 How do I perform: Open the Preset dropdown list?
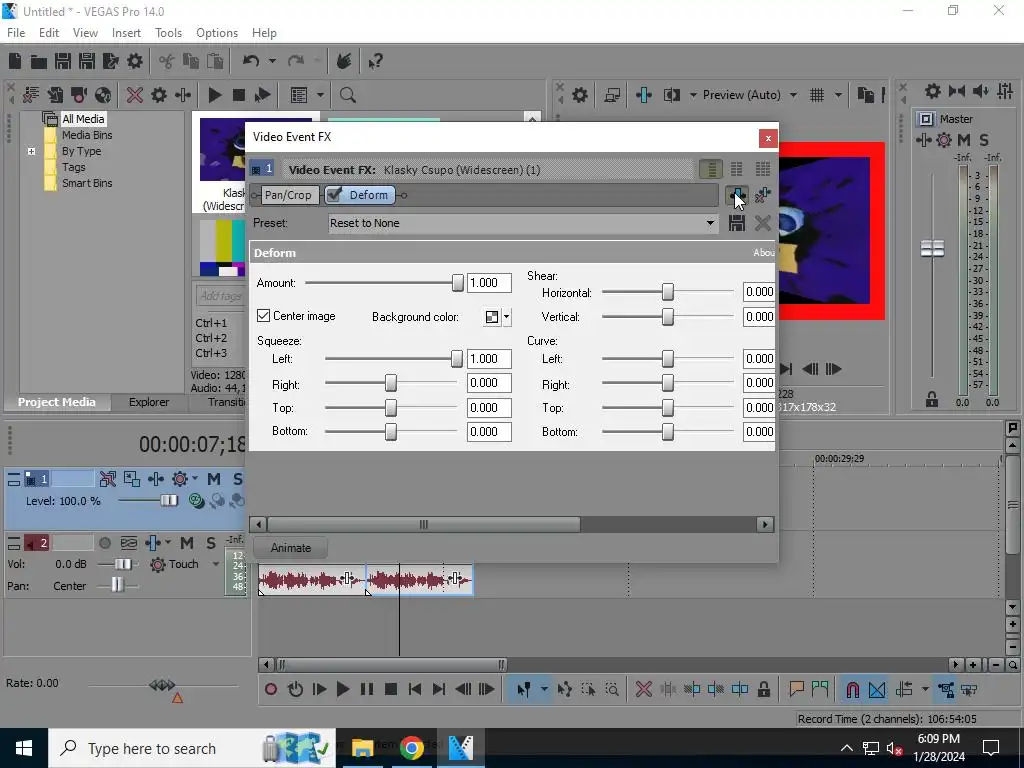pyautogui.click(x=710, y=223)
